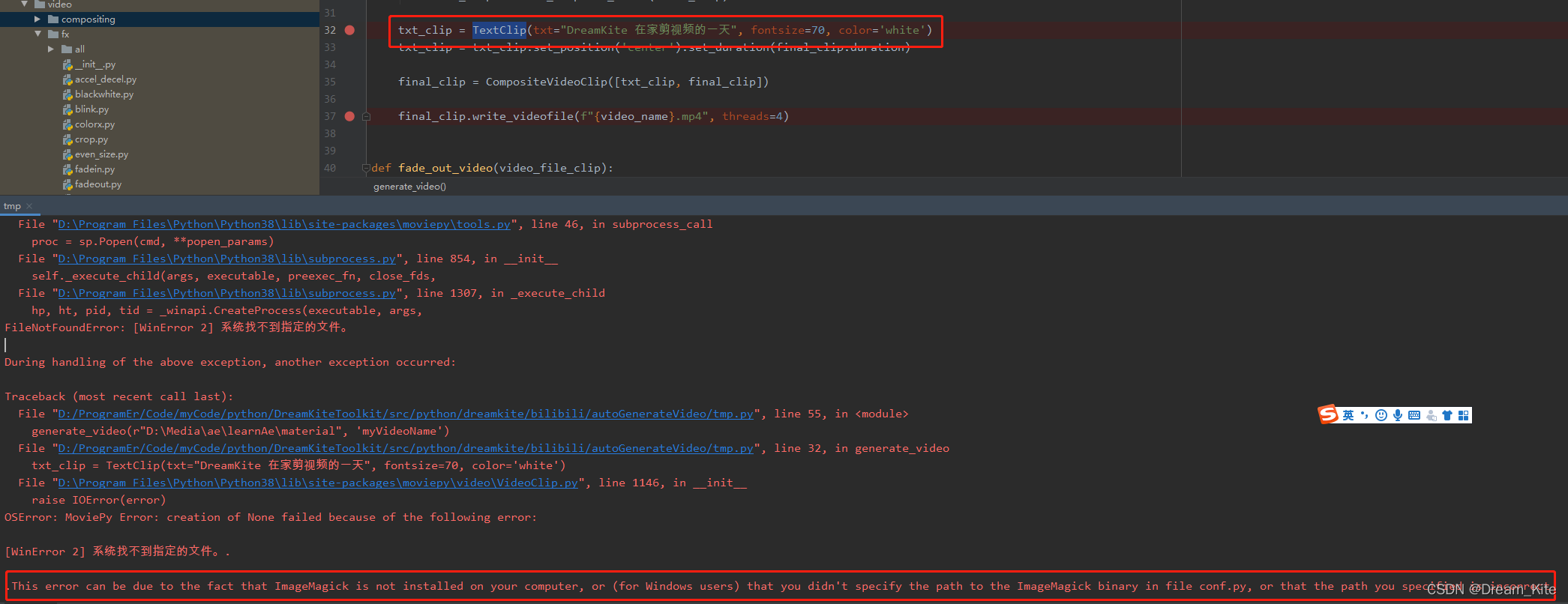Open subprocess.py link at line 1307

point(226,293)
